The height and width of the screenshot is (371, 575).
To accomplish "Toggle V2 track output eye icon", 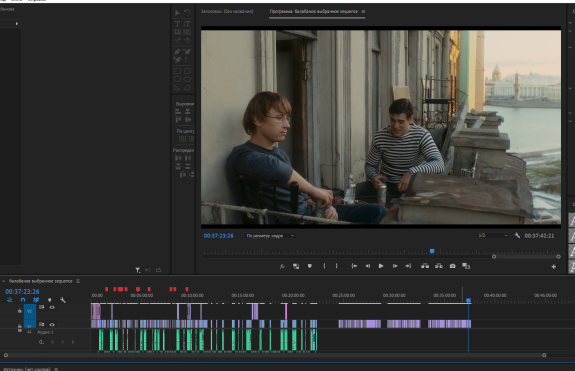I will point(52,308).
